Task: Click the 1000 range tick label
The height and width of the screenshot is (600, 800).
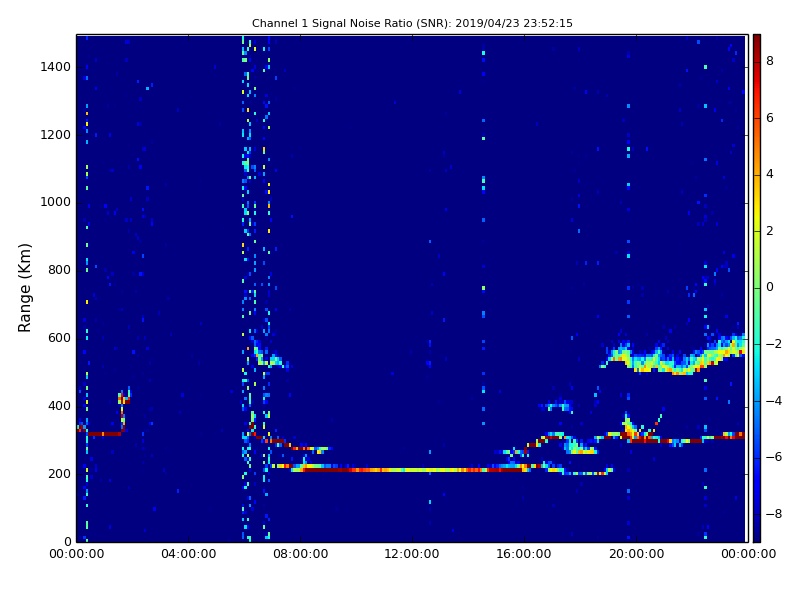Action: 55,202
